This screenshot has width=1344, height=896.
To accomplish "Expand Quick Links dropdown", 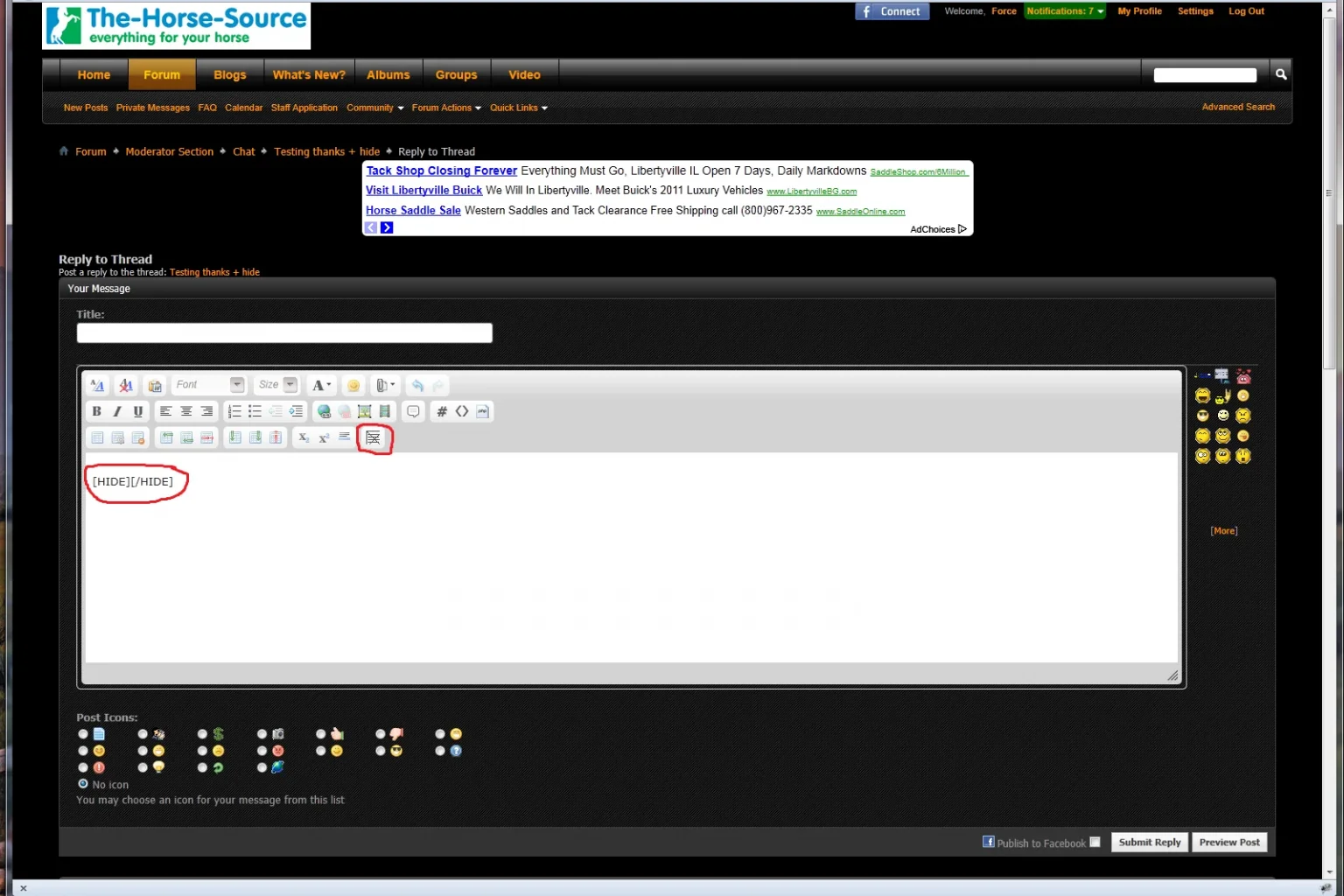I will coord(519,108).
